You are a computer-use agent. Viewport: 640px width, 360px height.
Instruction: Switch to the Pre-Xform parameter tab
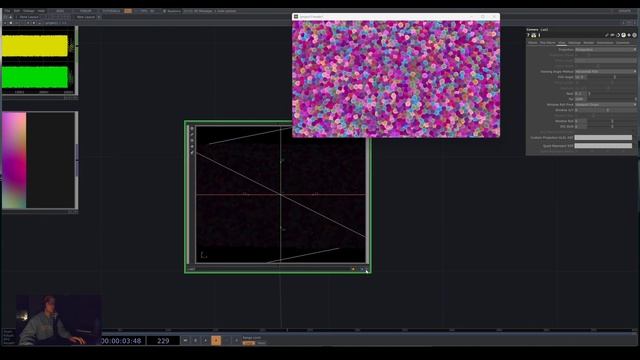point(548,42)
